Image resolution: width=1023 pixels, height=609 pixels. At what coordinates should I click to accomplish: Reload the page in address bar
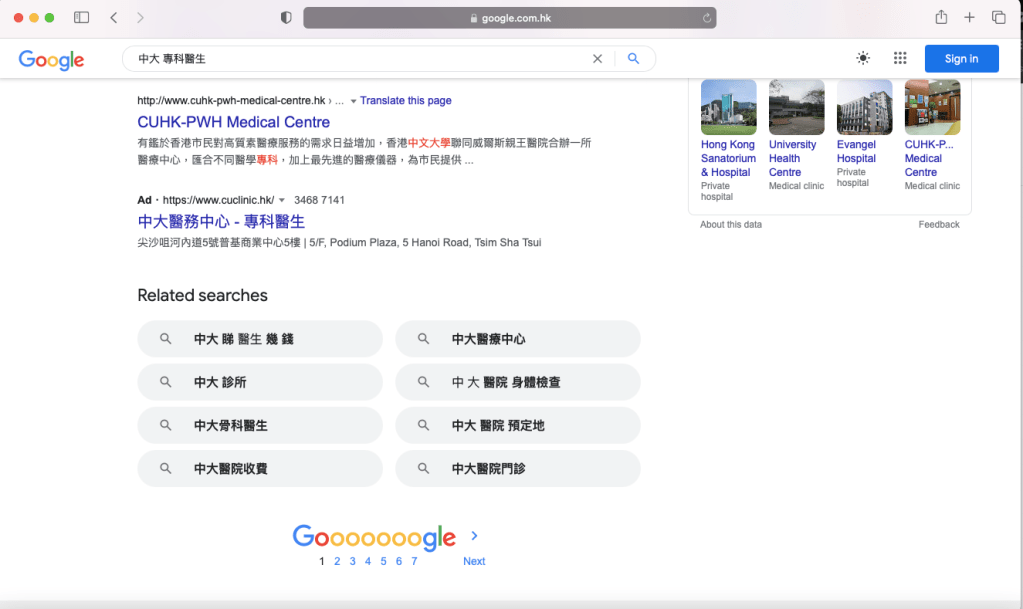click(707, 18)
